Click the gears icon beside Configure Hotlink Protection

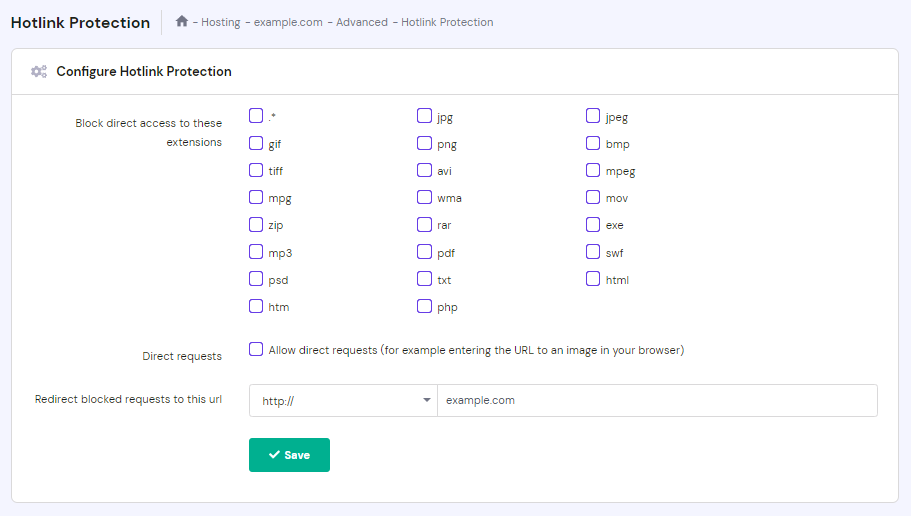(39, 72)
